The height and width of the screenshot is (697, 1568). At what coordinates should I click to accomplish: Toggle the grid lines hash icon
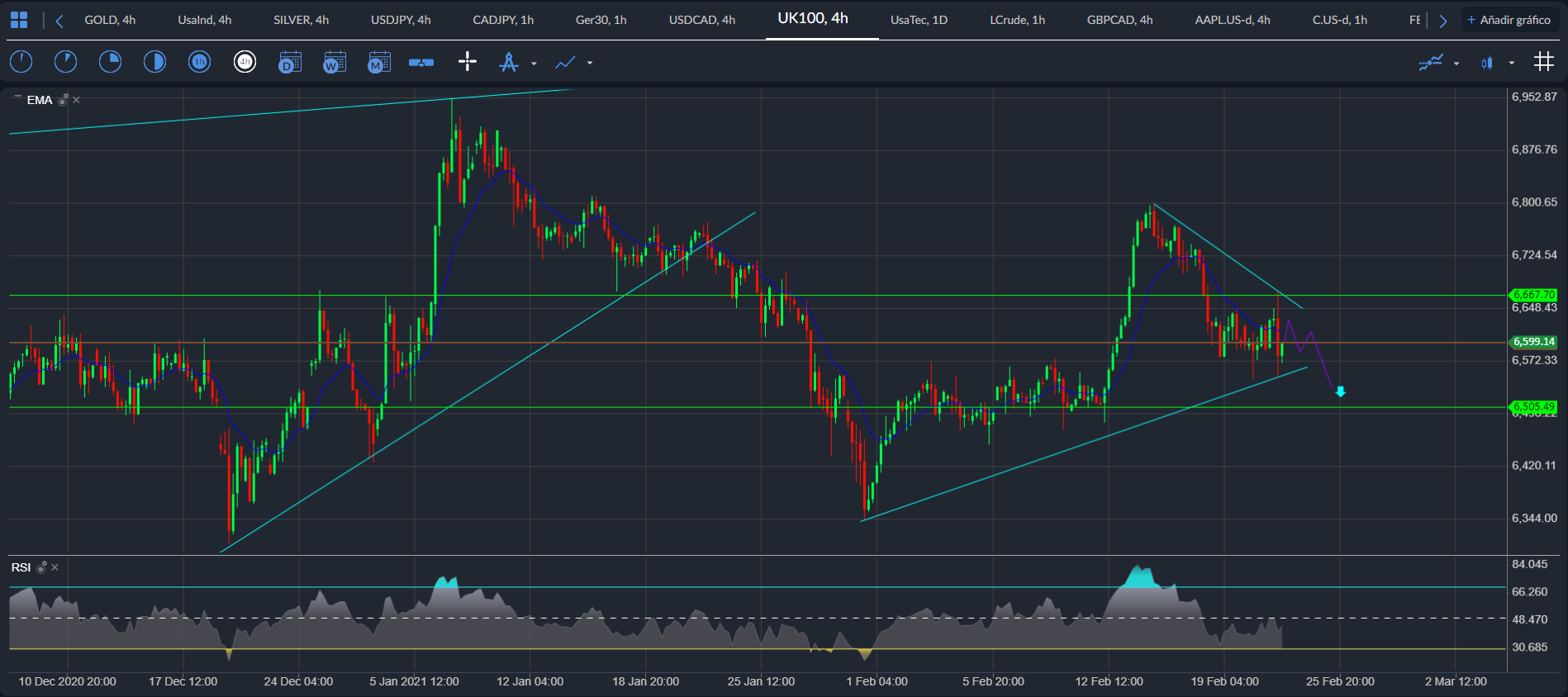click(1543, 62)
